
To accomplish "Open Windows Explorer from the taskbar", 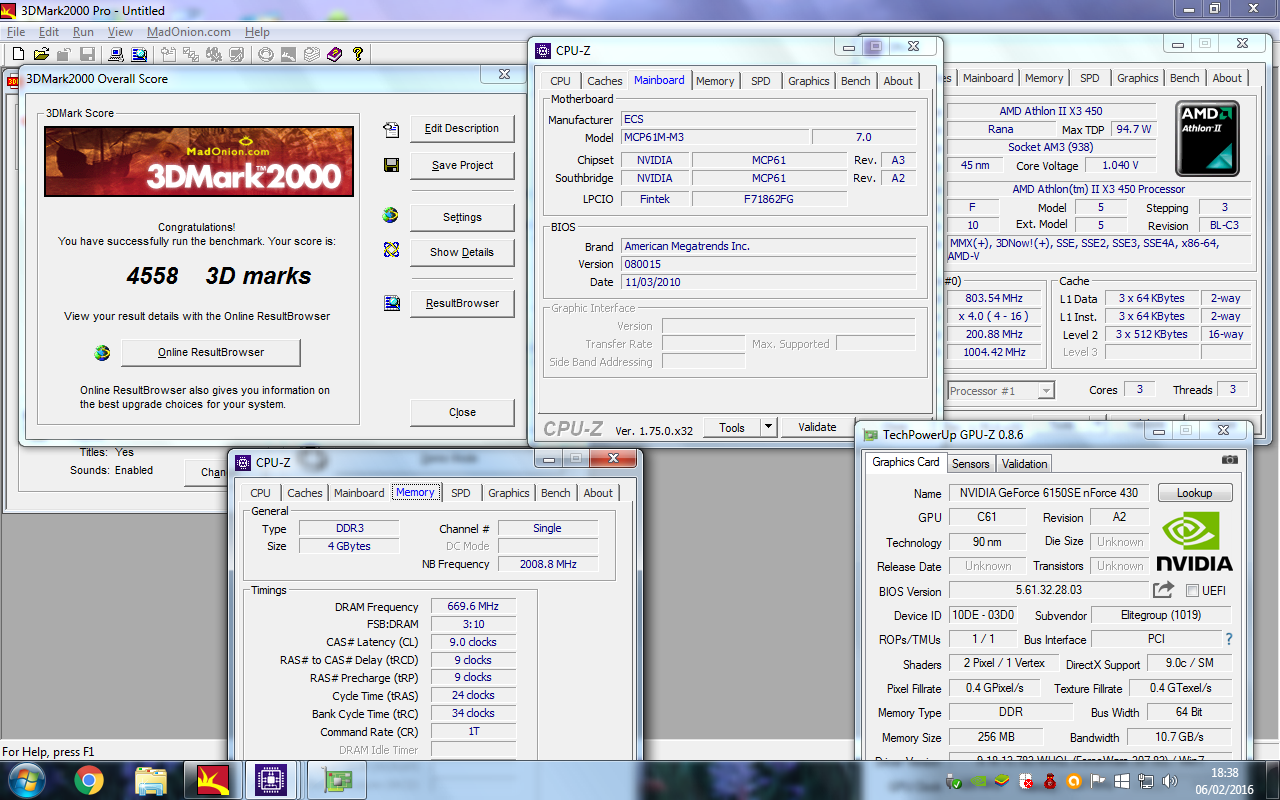I will [x=151, y=780].
